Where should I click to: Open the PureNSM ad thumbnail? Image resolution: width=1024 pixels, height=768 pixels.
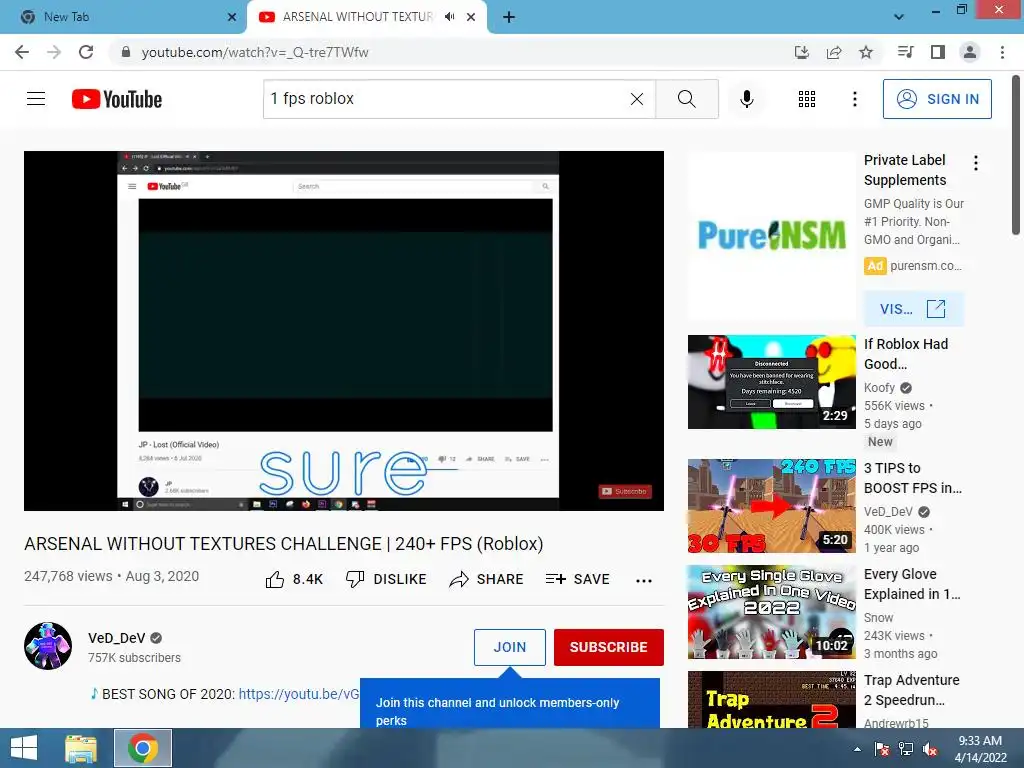tap(771, 236)
